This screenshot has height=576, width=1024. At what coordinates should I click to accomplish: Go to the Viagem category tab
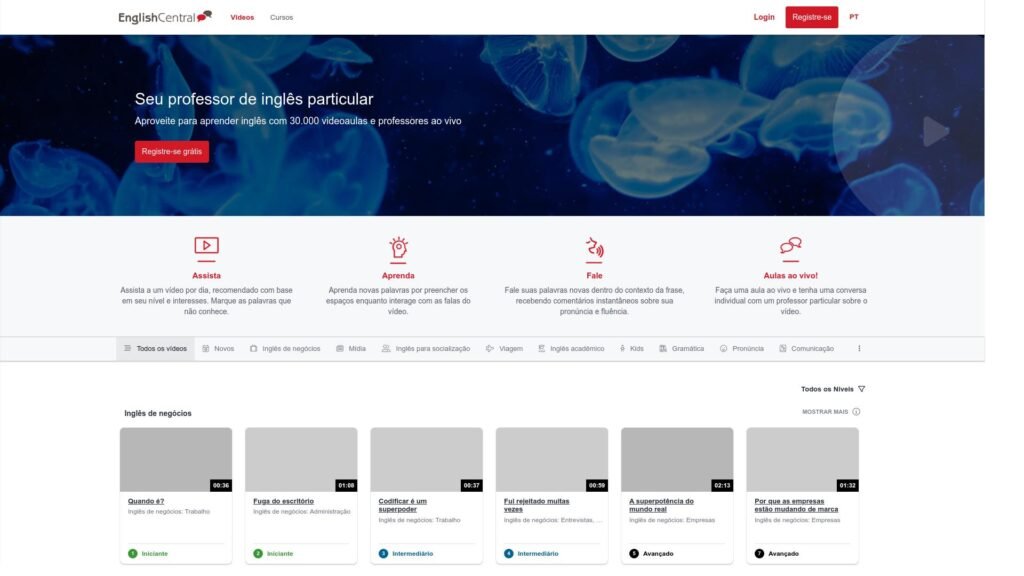pos(504,349)
